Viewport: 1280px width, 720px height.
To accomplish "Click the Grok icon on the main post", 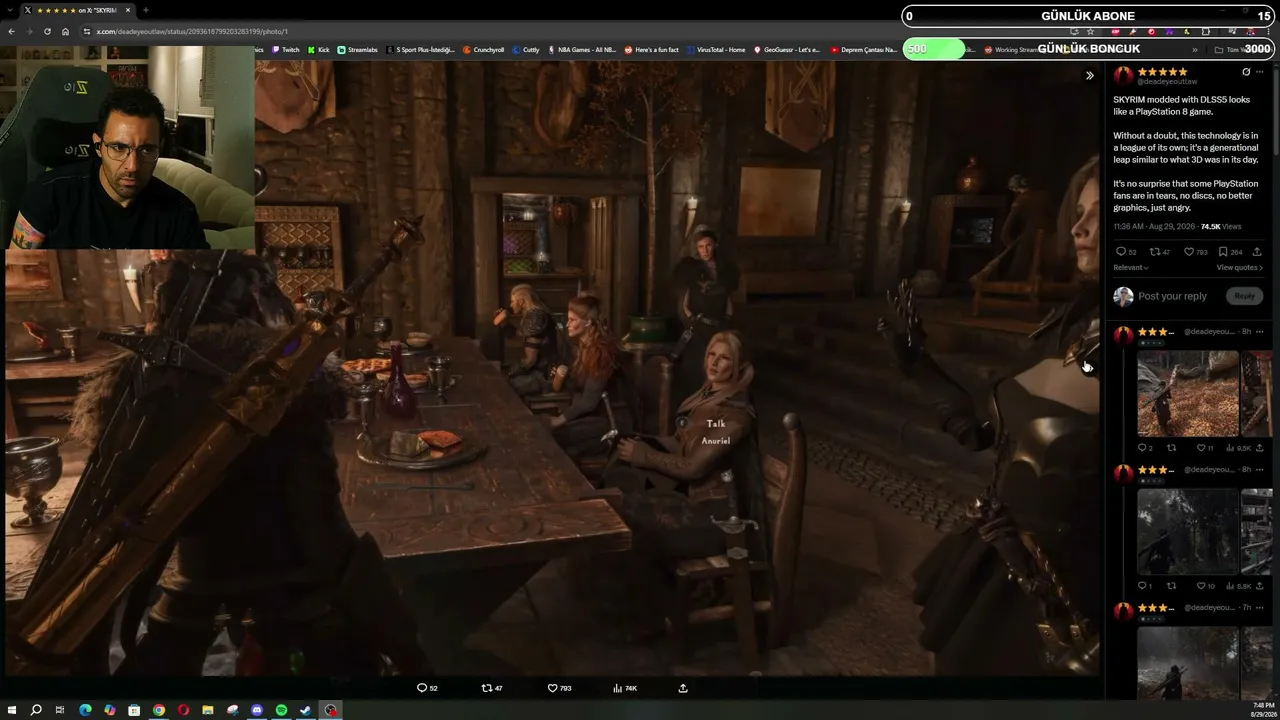I will pyautogui.click(x=1246, y=72).
